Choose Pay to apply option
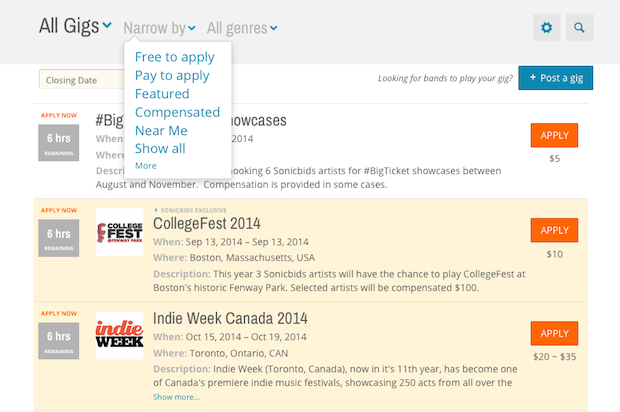The width and height of the screenshot is (620, 412). coord(172,75)
